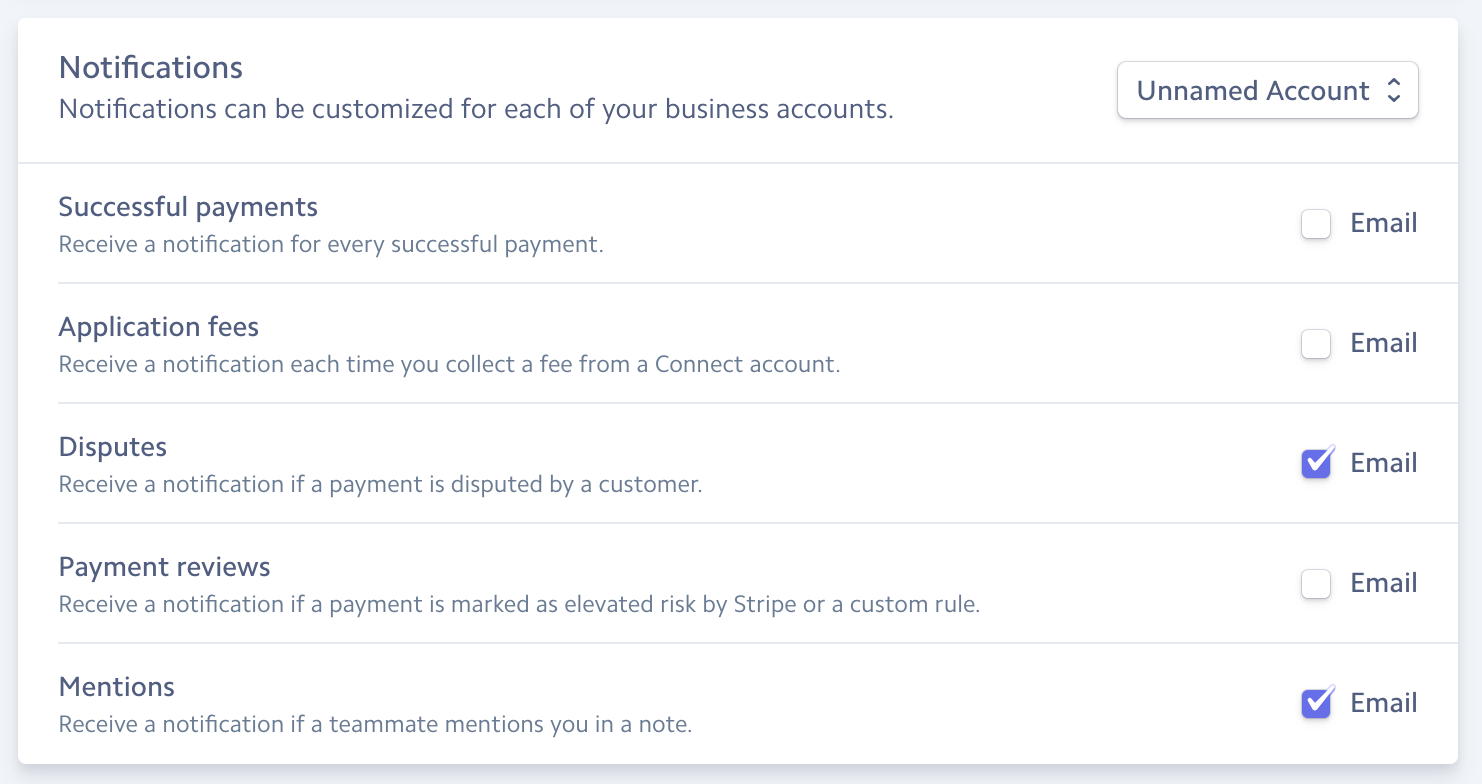
Task: Check the Payment reviews email checkbox
Action: [1316, 584]
